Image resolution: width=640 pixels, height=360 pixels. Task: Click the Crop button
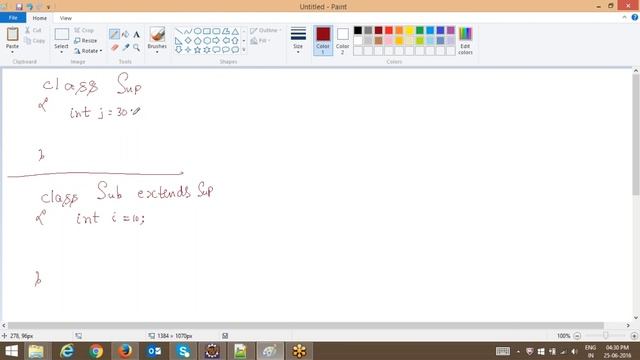click(x=84, y=30)
